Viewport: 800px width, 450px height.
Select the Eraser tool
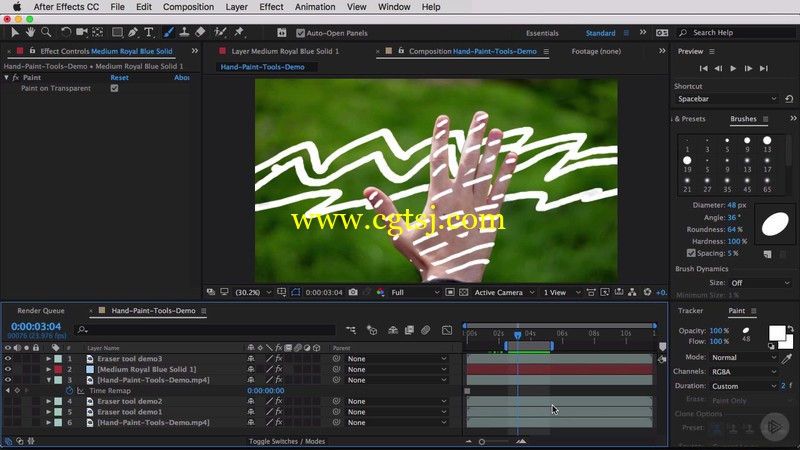pyautogui.click(x=200, y=32)
